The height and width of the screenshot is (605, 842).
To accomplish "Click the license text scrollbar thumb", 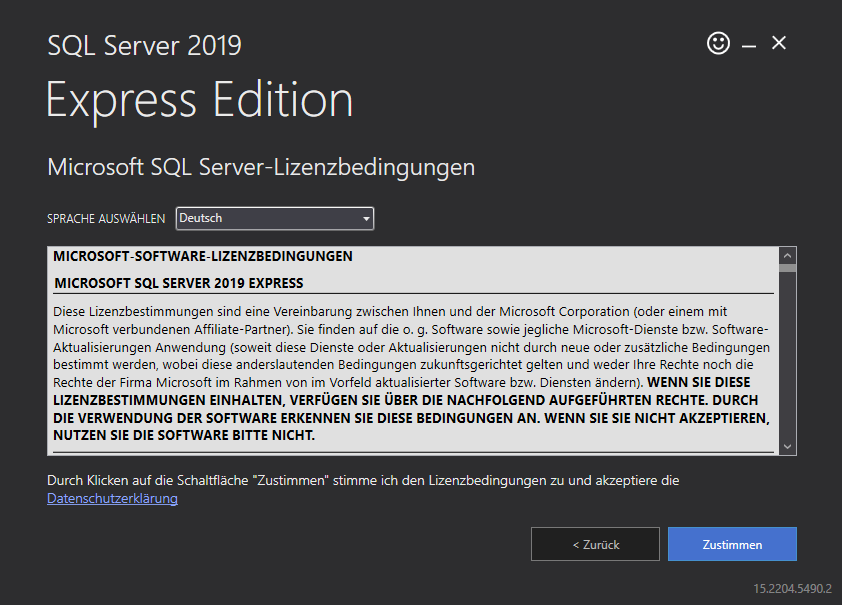I will (x=787, y=268).
